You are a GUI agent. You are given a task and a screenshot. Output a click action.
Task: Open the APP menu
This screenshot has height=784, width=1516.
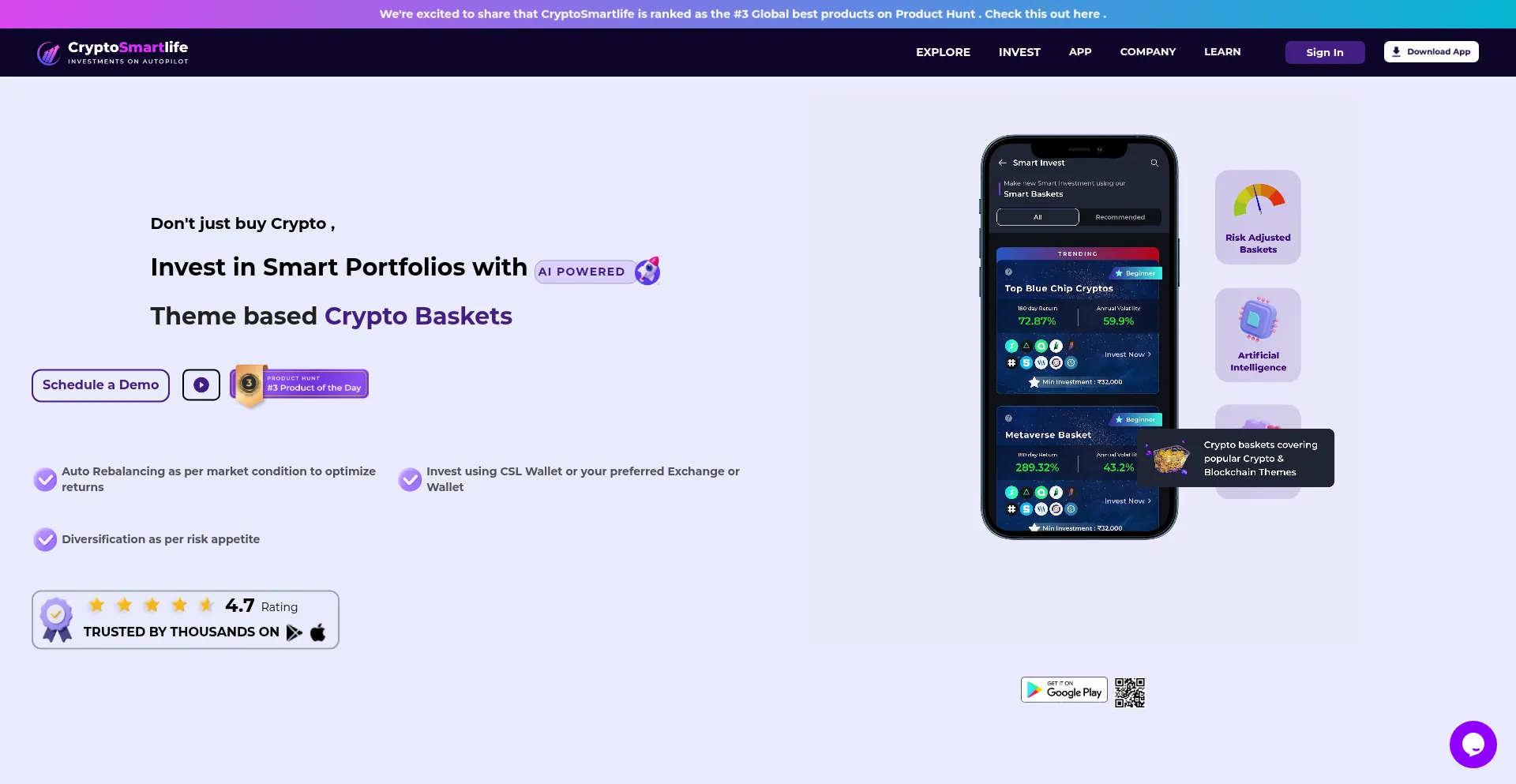tap(1080, 52)
